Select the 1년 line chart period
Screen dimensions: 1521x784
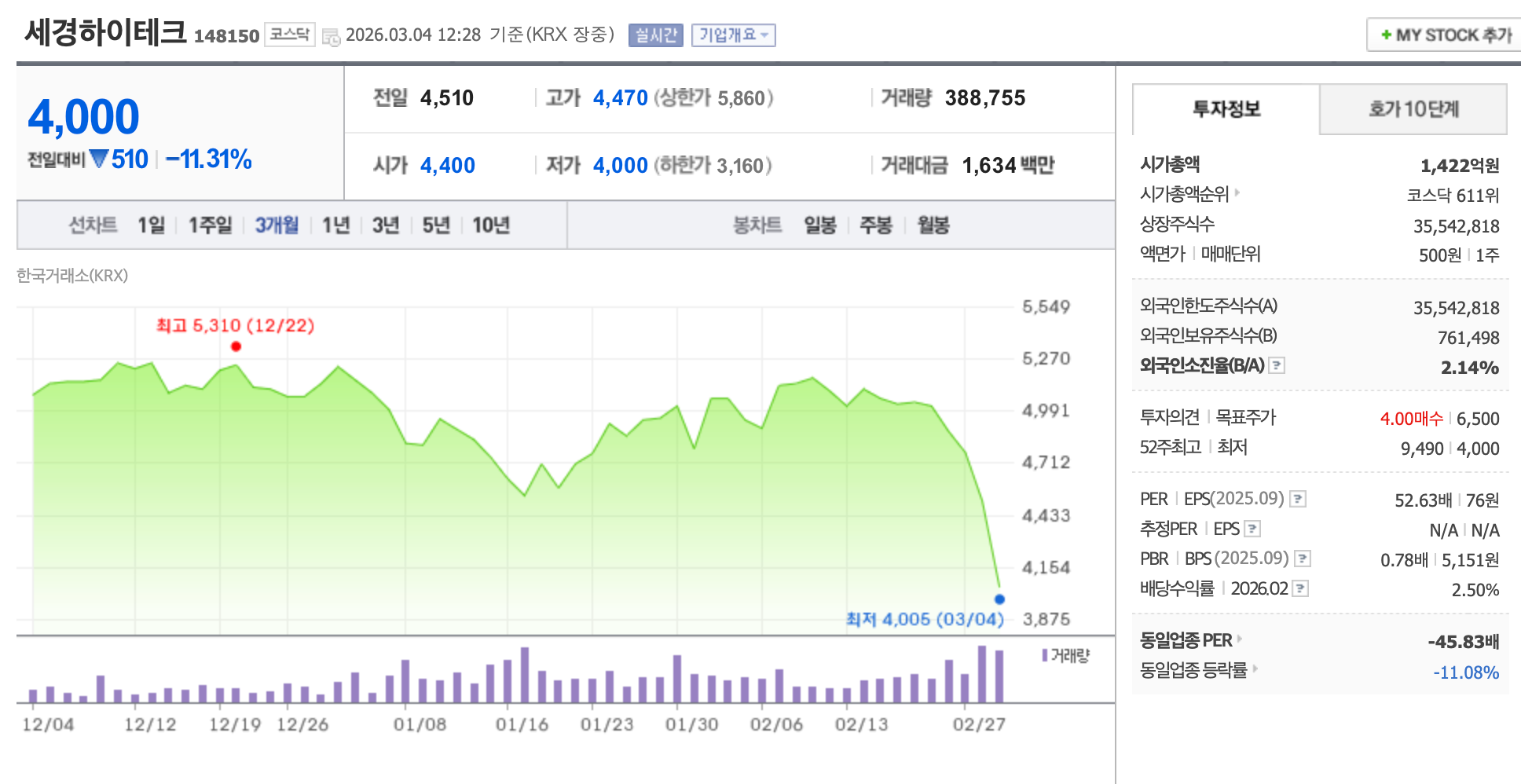335,225
